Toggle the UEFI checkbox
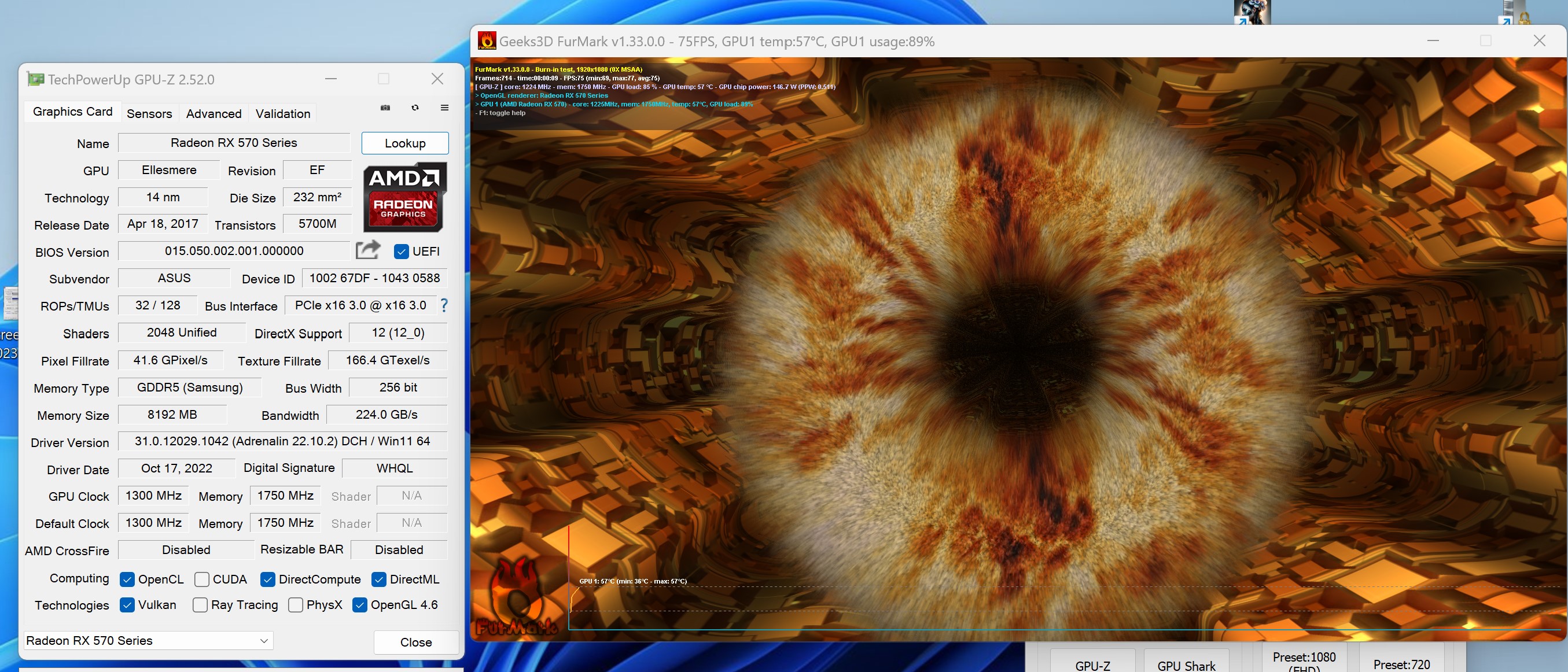1568x672 pixels. point(401,251)
